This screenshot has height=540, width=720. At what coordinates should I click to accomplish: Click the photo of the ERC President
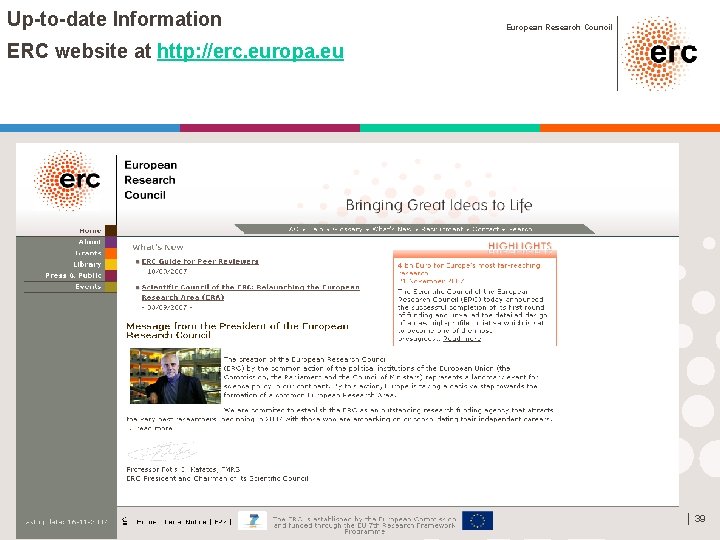175,376
